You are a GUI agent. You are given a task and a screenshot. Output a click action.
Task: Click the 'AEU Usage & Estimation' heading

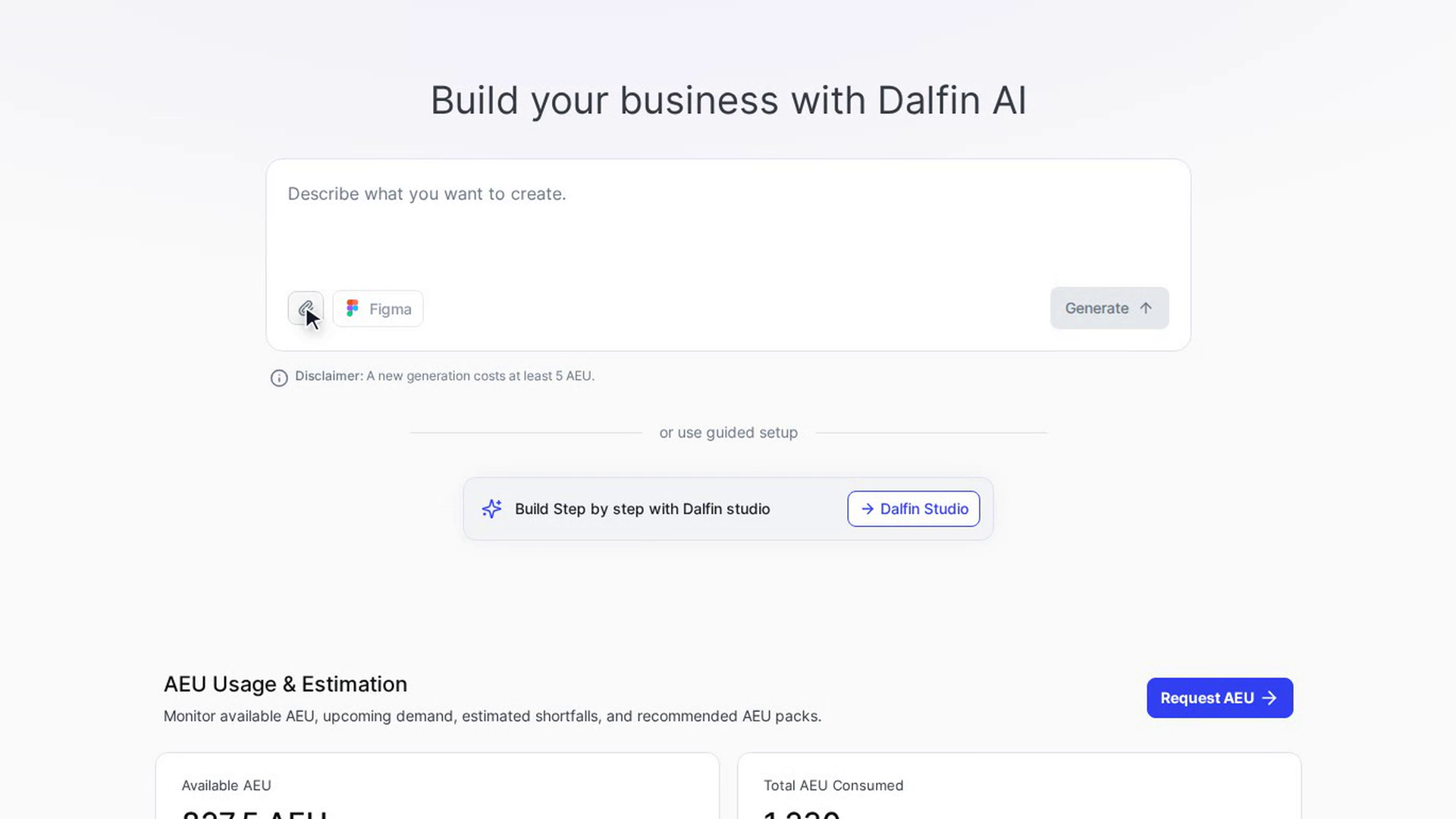pyautogui.click(x=285, y=684)
